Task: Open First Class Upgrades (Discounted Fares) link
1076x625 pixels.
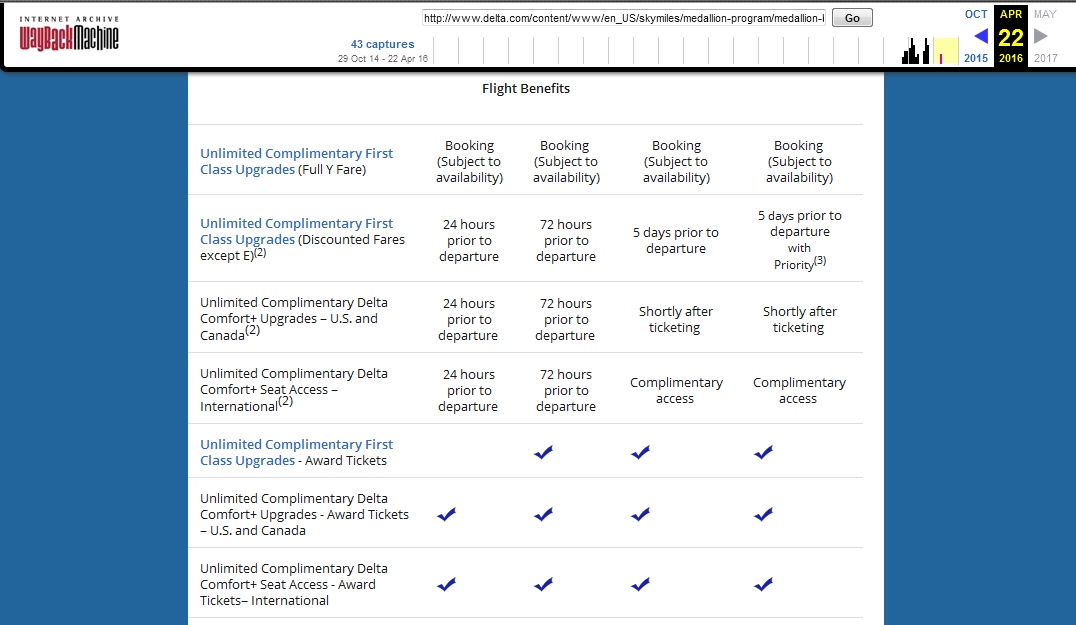Action: [296, 231]
